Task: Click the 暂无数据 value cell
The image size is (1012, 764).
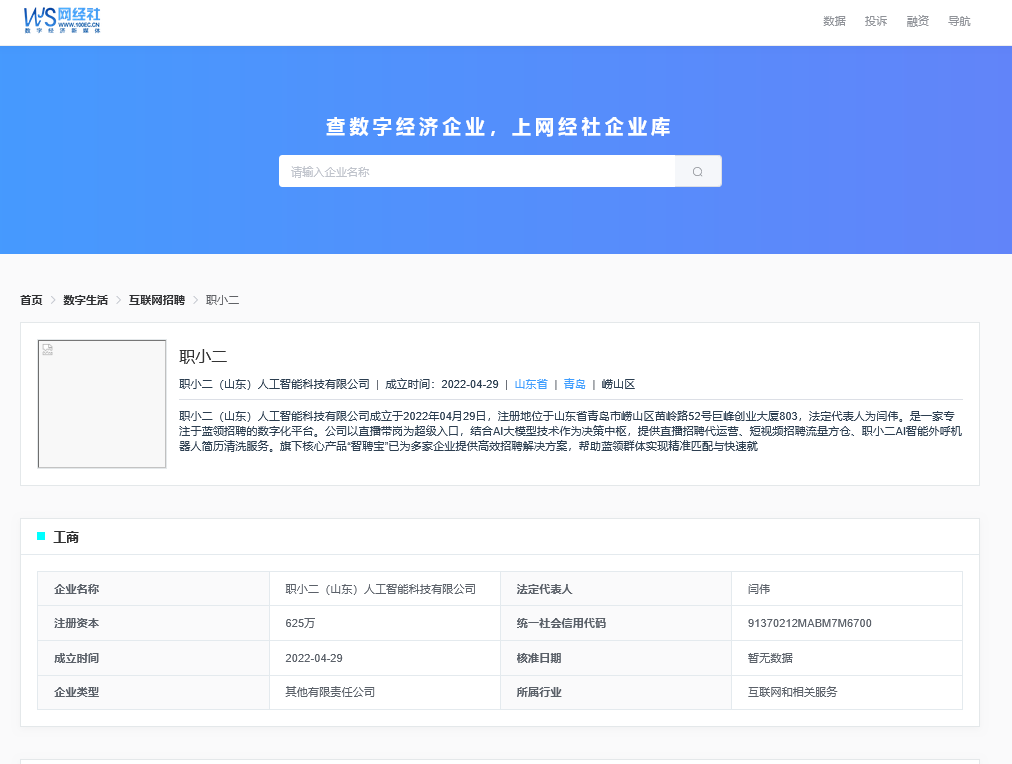Action: click(x=847, y=658)
